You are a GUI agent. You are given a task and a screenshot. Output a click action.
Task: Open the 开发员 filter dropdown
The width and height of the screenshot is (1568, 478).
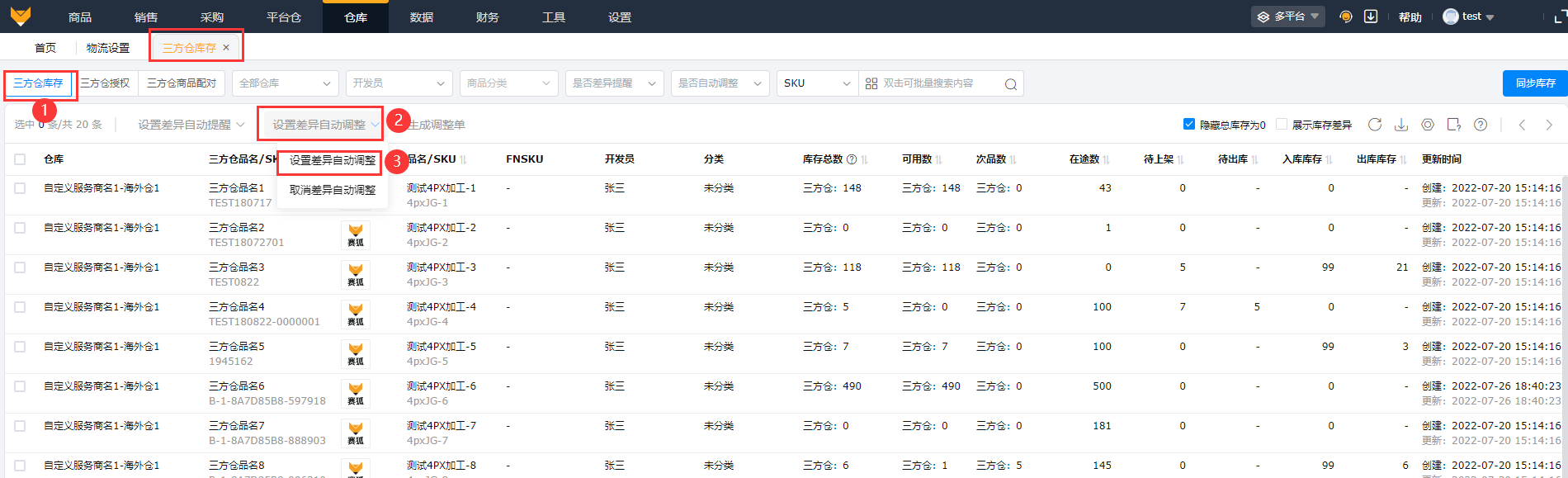click(x=399, y=83)
